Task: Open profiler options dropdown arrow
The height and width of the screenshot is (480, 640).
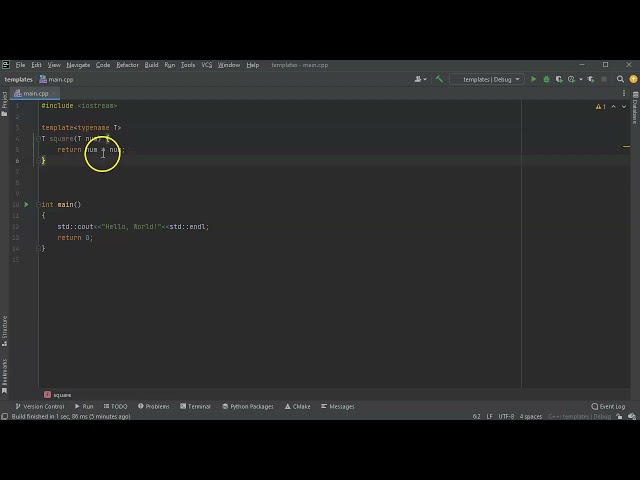Action: tap(581, 79)
